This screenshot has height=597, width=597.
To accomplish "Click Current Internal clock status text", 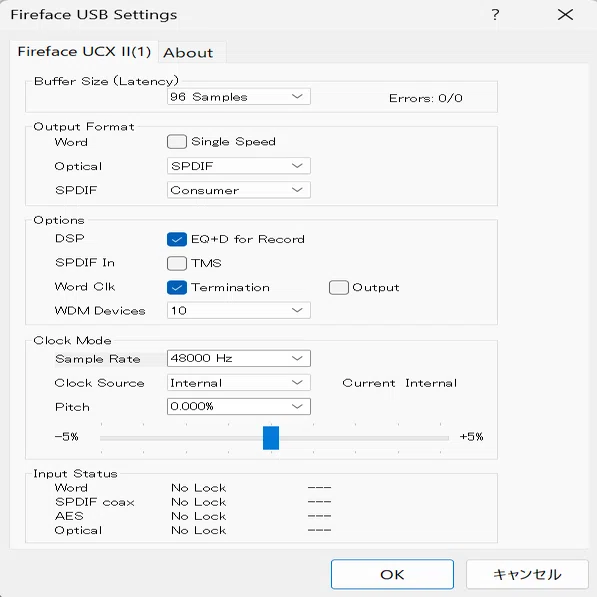I will 399,383.
